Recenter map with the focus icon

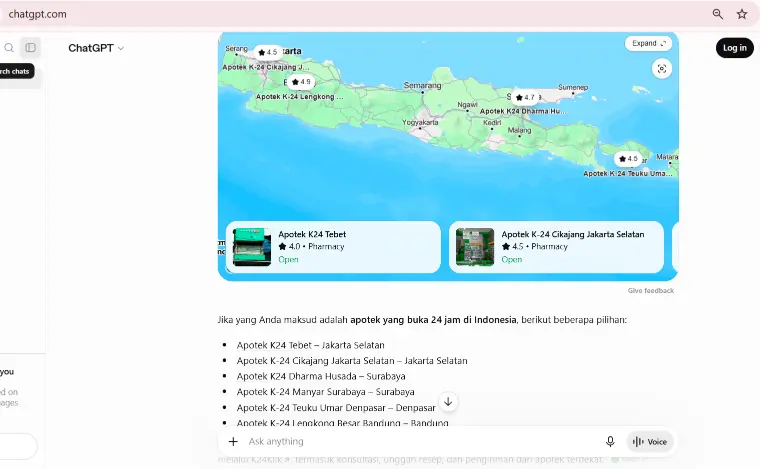coord(662,69)
